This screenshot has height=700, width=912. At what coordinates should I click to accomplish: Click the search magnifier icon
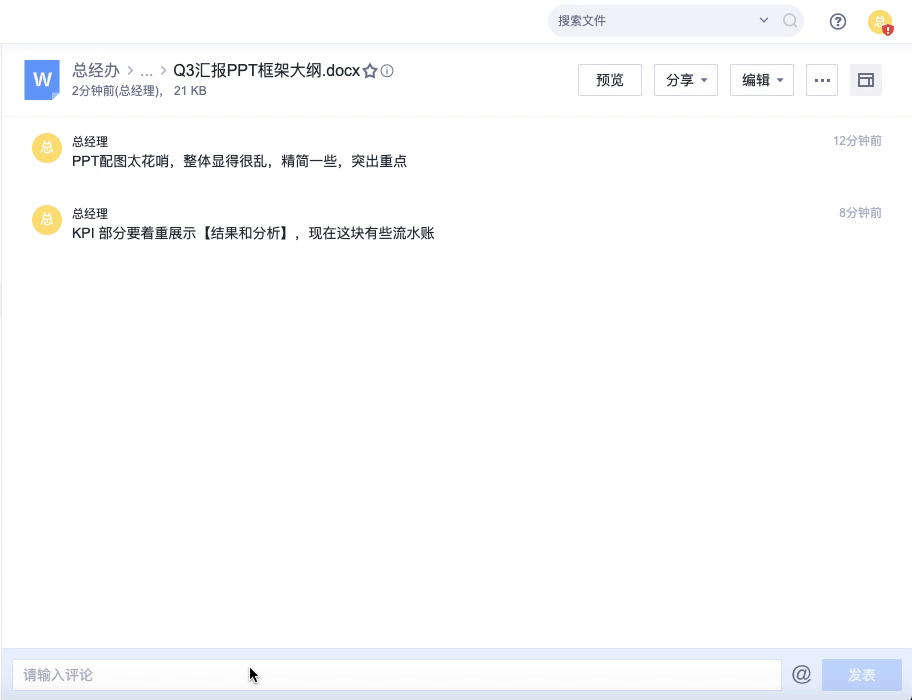coord(789,20)
